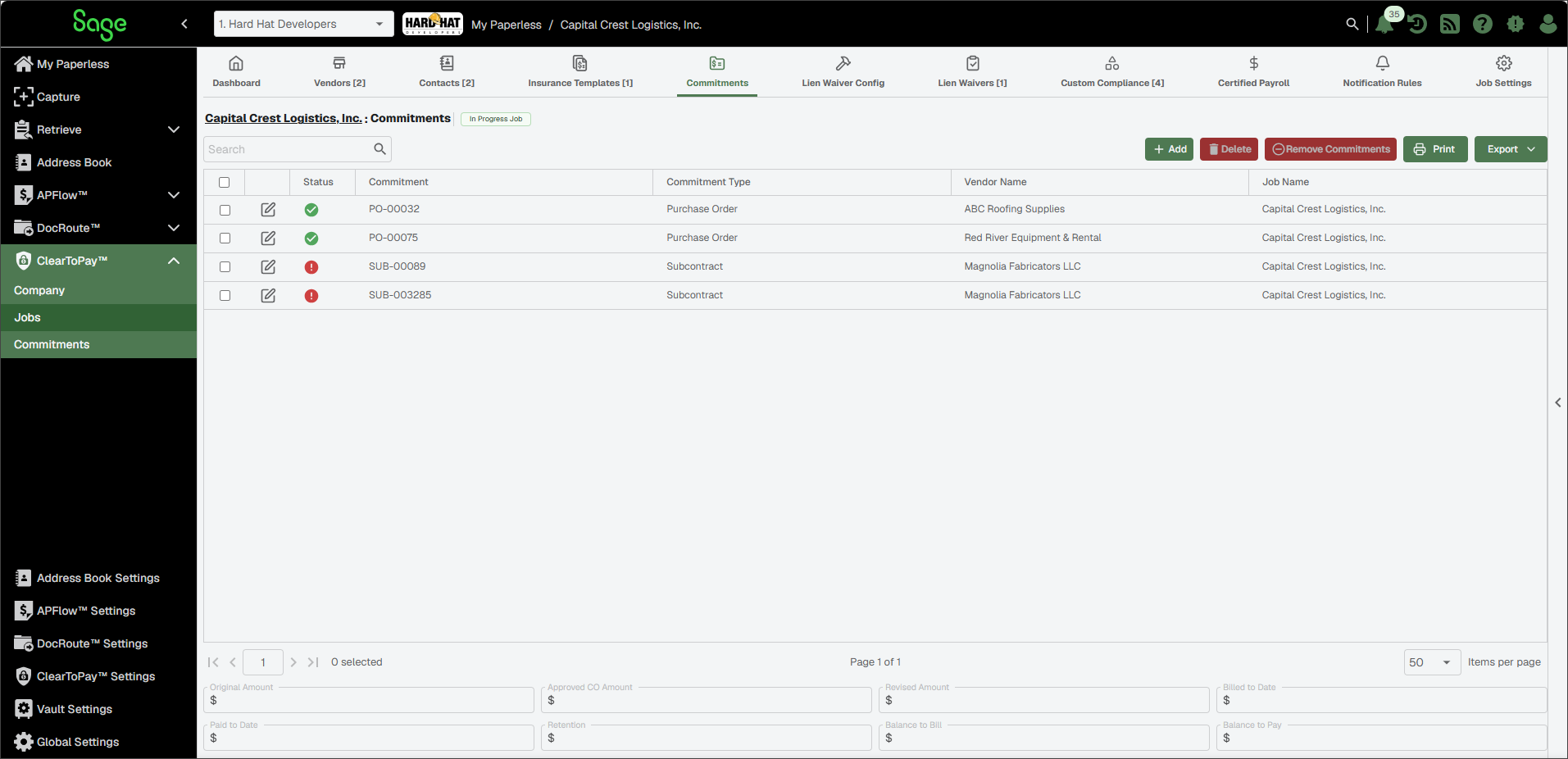This screenshot has height=759, width=1568.
Task: Switch to Lien Waiver Config tab
Action: 843,71
